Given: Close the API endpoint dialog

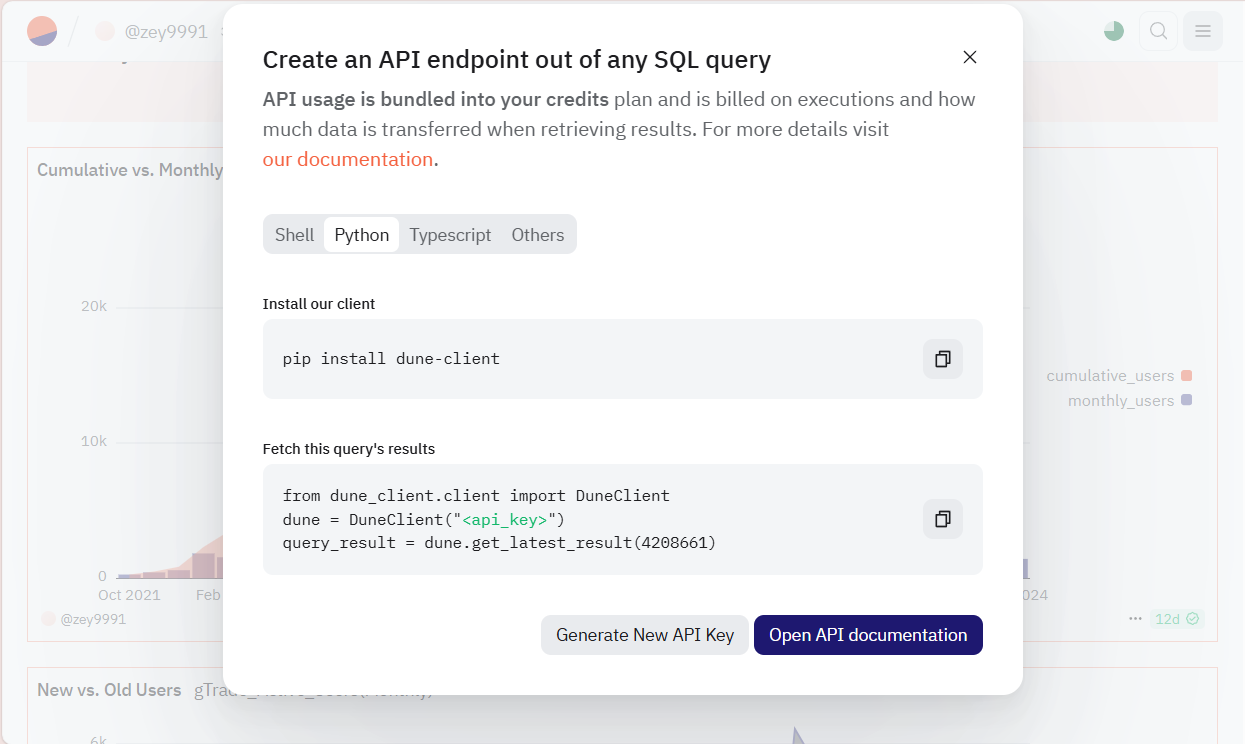Looking at the screenshot, I should pyautogui.click(x=969, y=57).
